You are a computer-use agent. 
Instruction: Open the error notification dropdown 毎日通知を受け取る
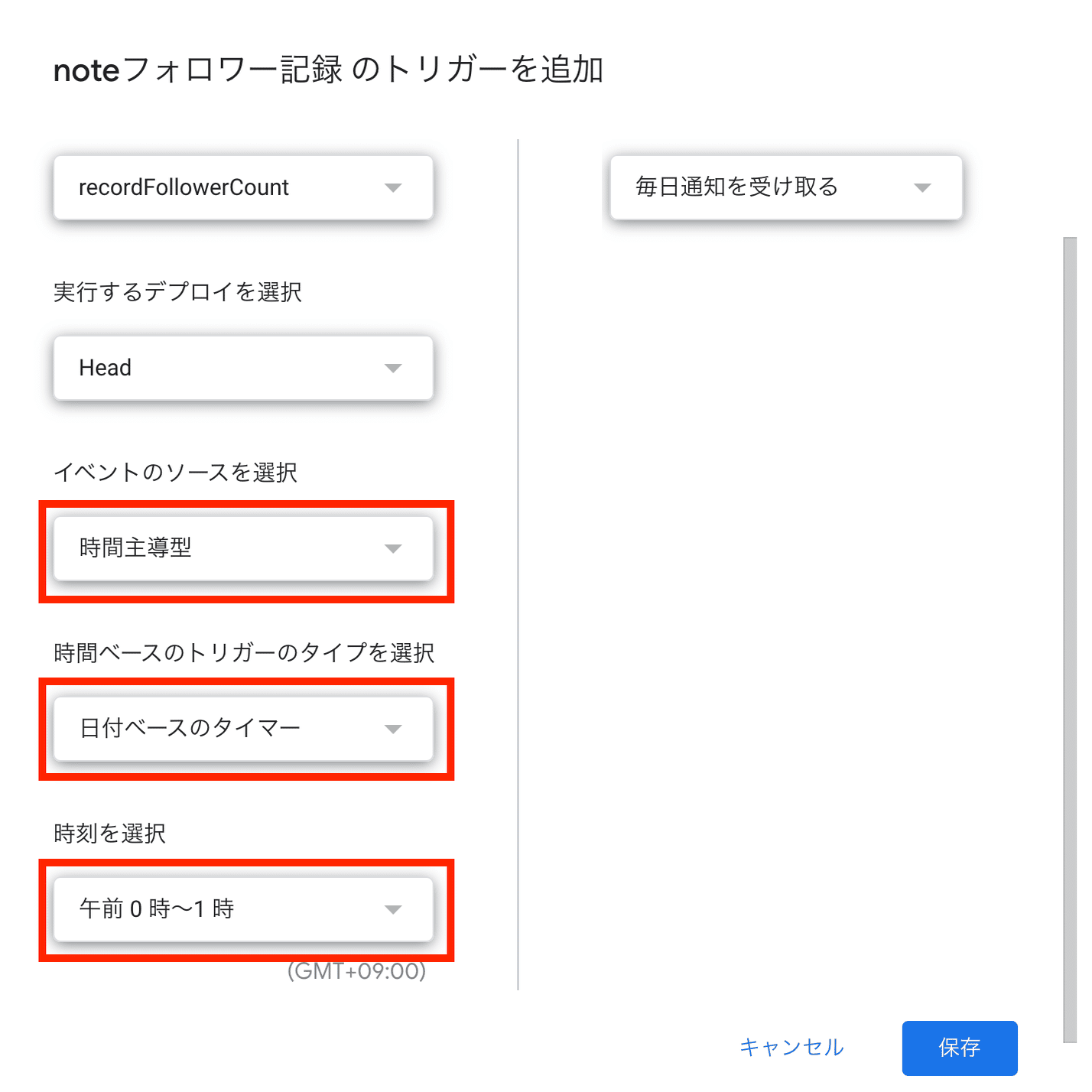tap(757, 187)
